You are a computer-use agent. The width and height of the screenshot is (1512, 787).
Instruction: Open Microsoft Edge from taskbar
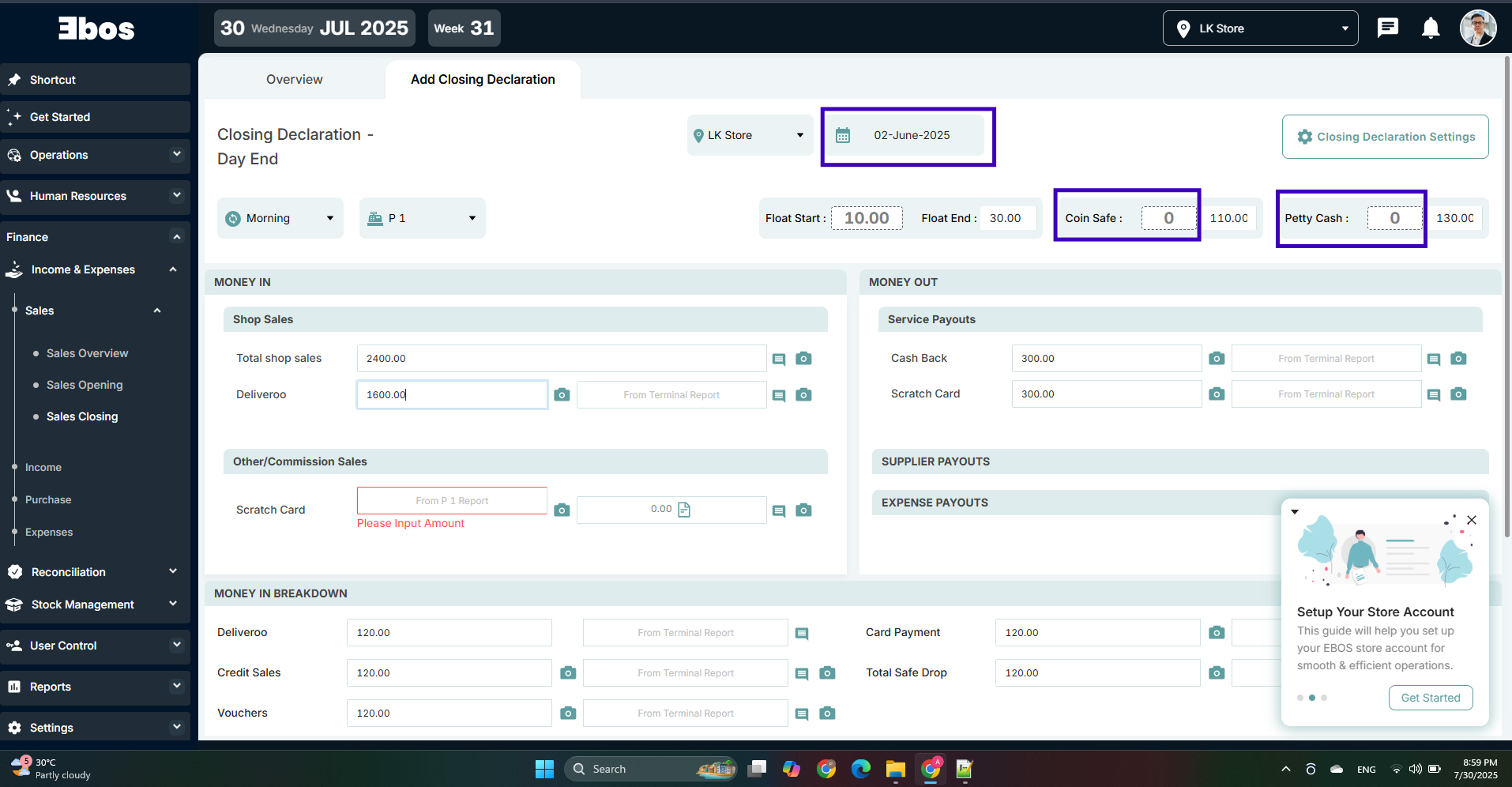click(861, 769)
